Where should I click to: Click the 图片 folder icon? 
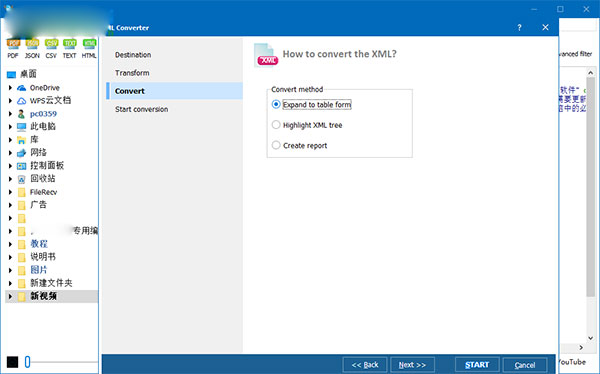[22, 270]
